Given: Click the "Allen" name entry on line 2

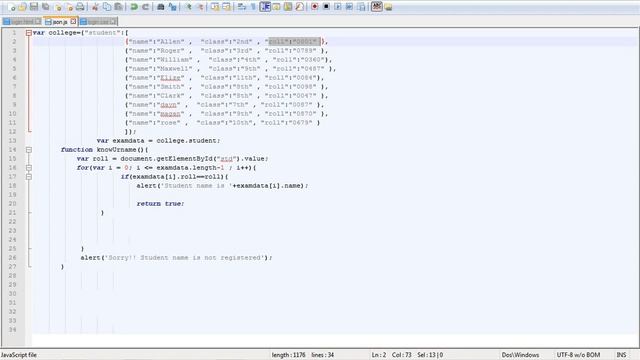Looking at the screenshot, I should 171,42.
